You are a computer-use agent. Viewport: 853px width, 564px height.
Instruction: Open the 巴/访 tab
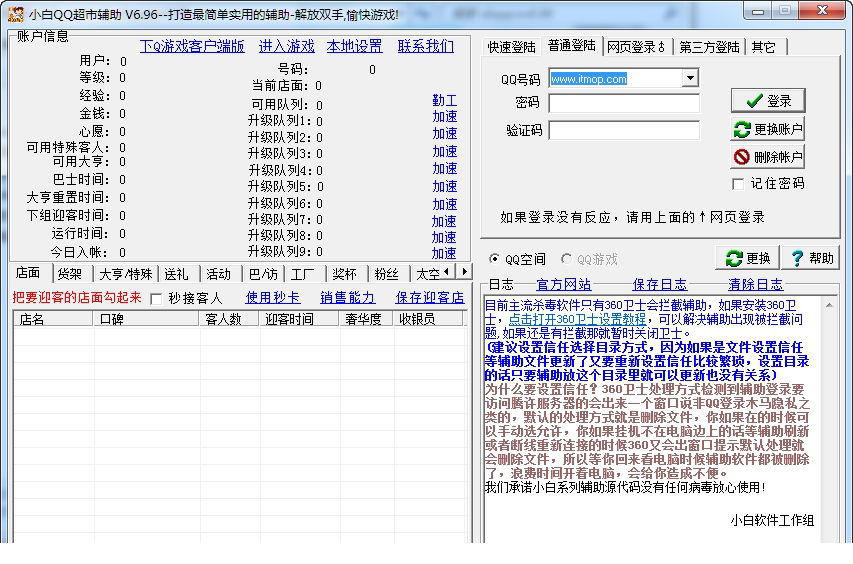pyautogui.click(x=263, y=274)
